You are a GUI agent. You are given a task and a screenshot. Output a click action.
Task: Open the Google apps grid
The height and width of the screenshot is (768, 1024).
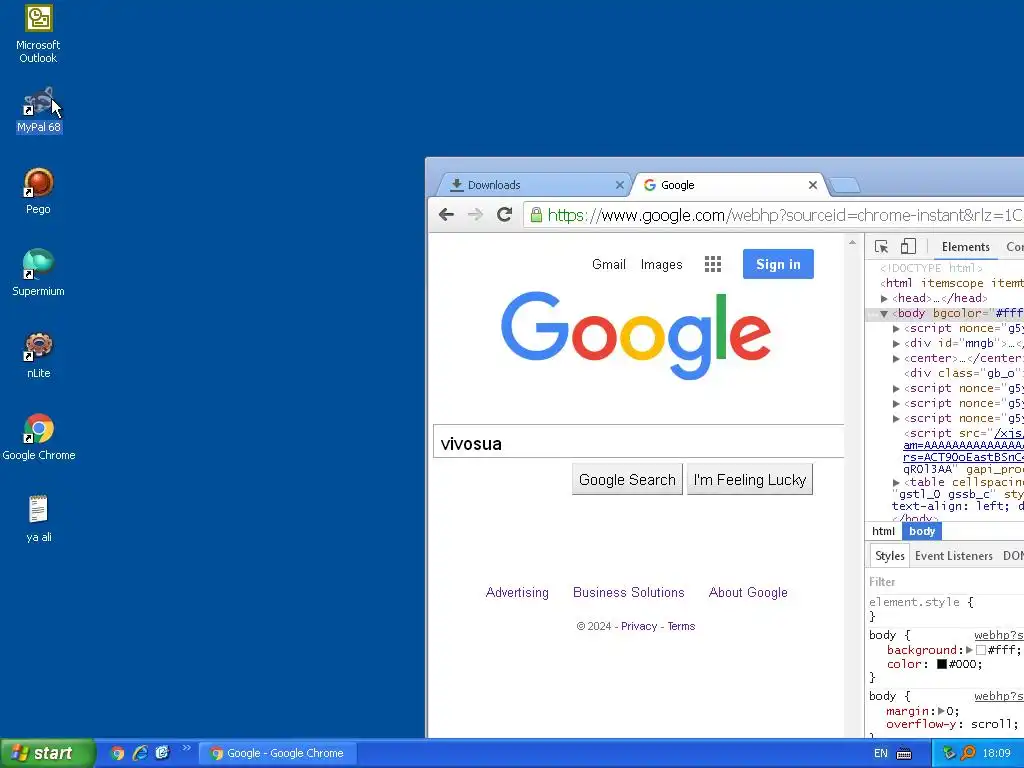pyautogui.click(x=712, y=264)
